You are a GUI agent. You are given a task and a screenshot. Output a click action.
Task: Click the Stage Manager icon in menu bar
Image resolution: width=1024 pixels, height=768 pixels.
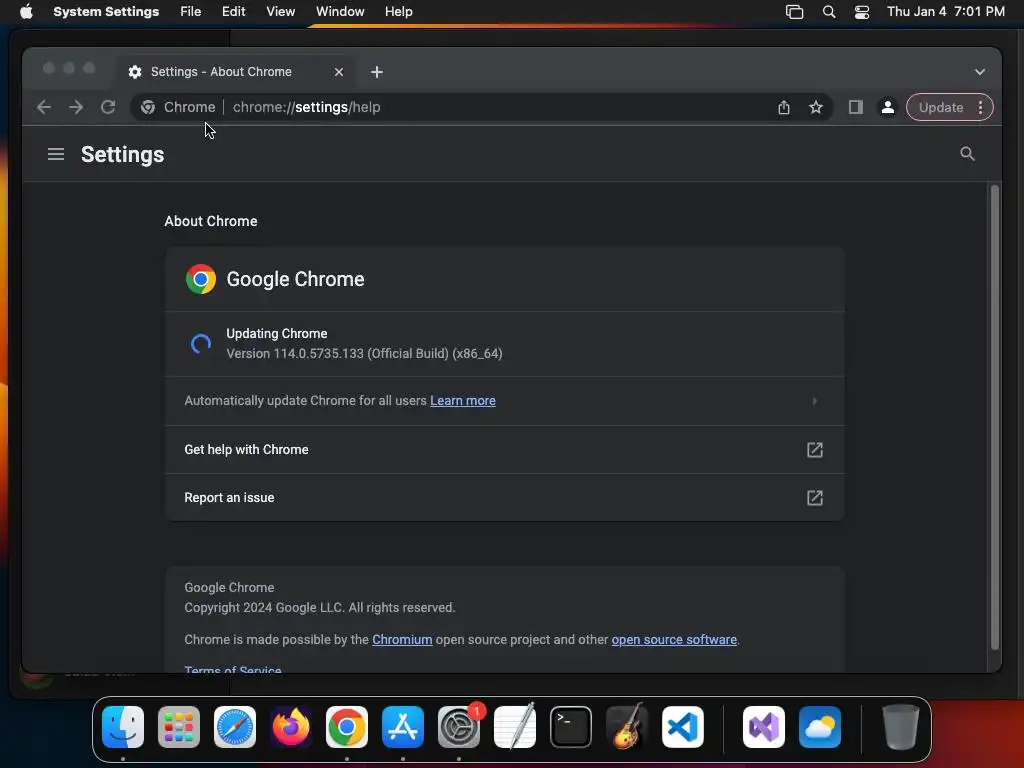click(x=794, y=12)
